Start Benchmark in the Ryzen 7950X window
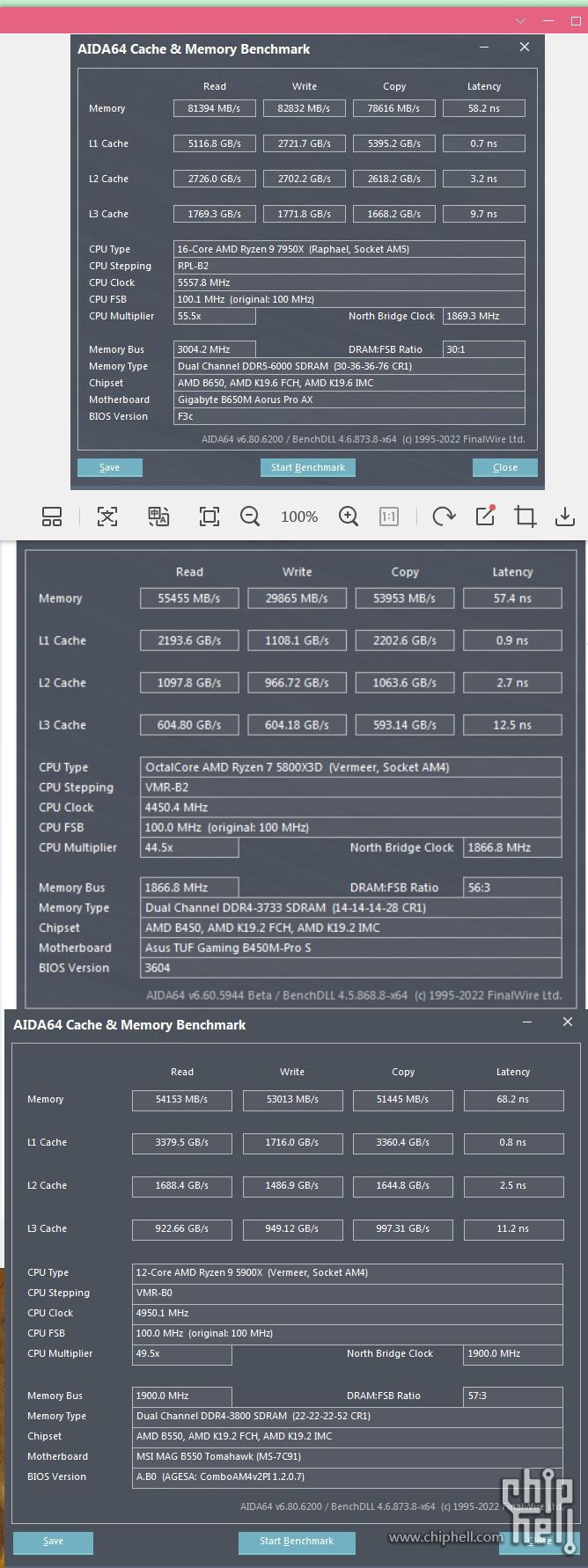The width and height of the screenshot is (588, 1568). [x=308, y=467]
